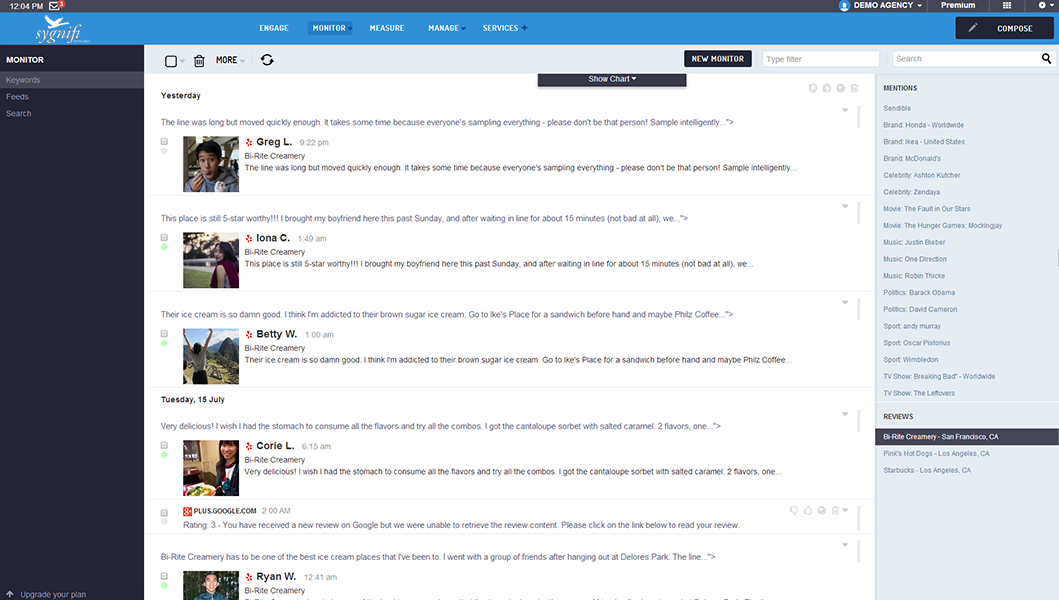Switch to the Engage tab
The height and width of the screenshot is (600, 1059).
tap(273, 28)
